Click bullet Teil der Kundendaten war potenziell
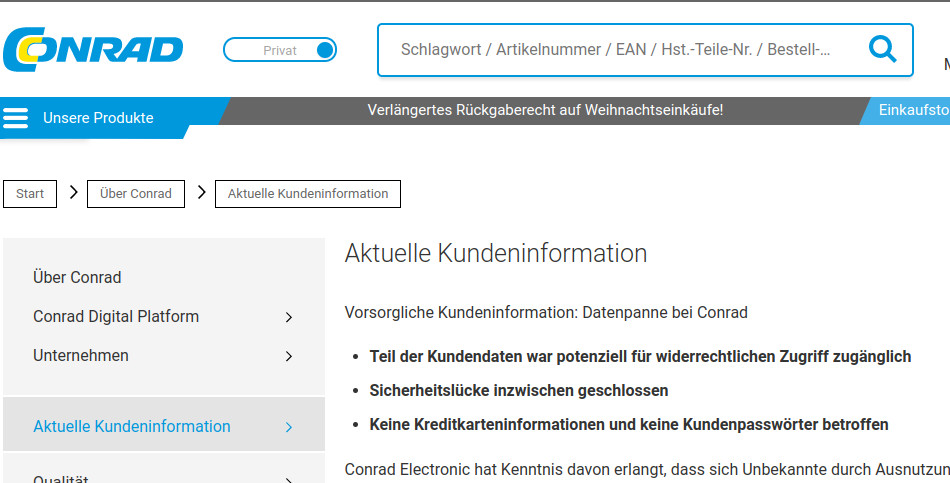 click(640, 357)
